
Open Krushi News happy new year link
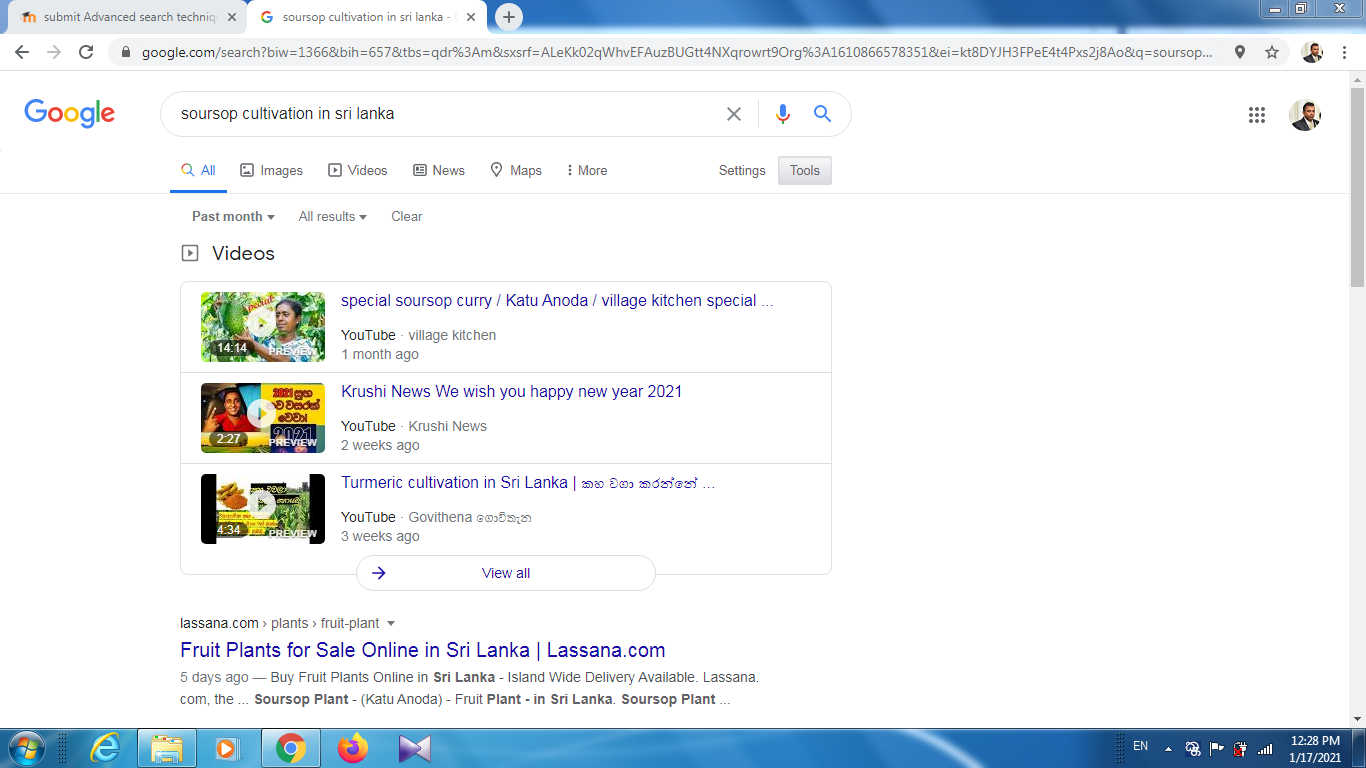click(x=511, y=391)
